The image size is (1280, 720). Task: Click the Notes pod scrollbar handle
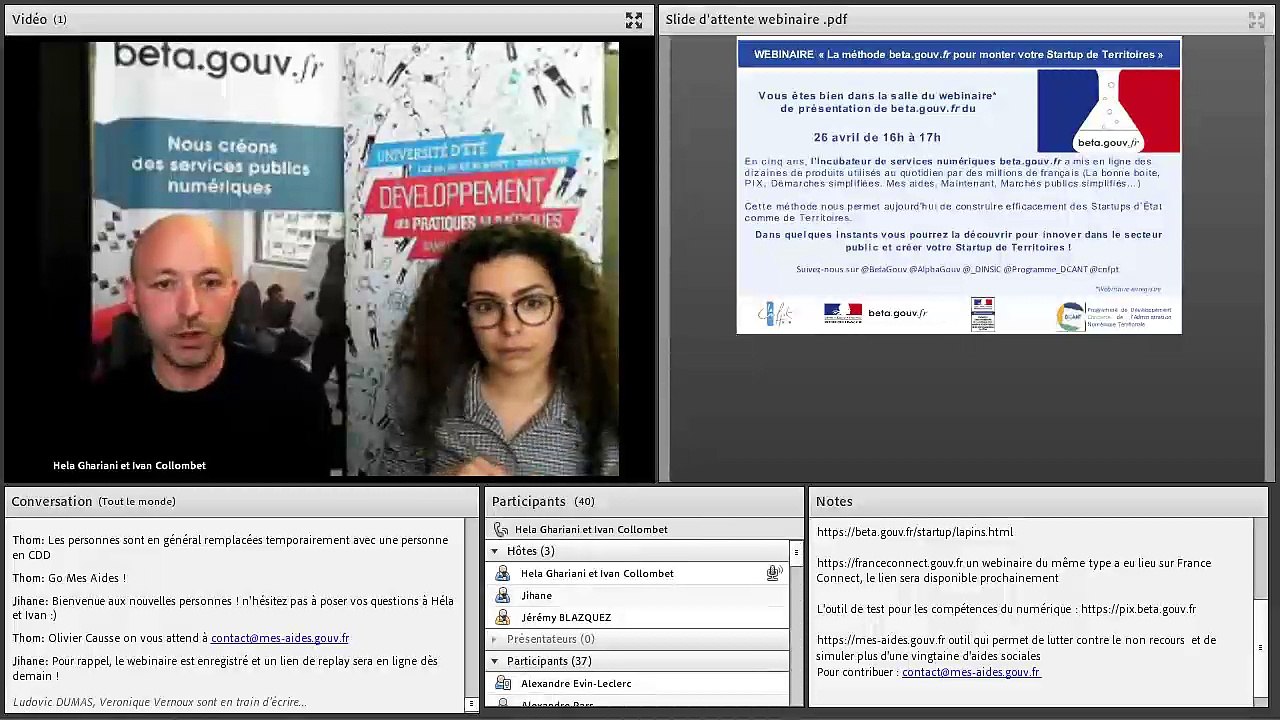point(1260,647)
